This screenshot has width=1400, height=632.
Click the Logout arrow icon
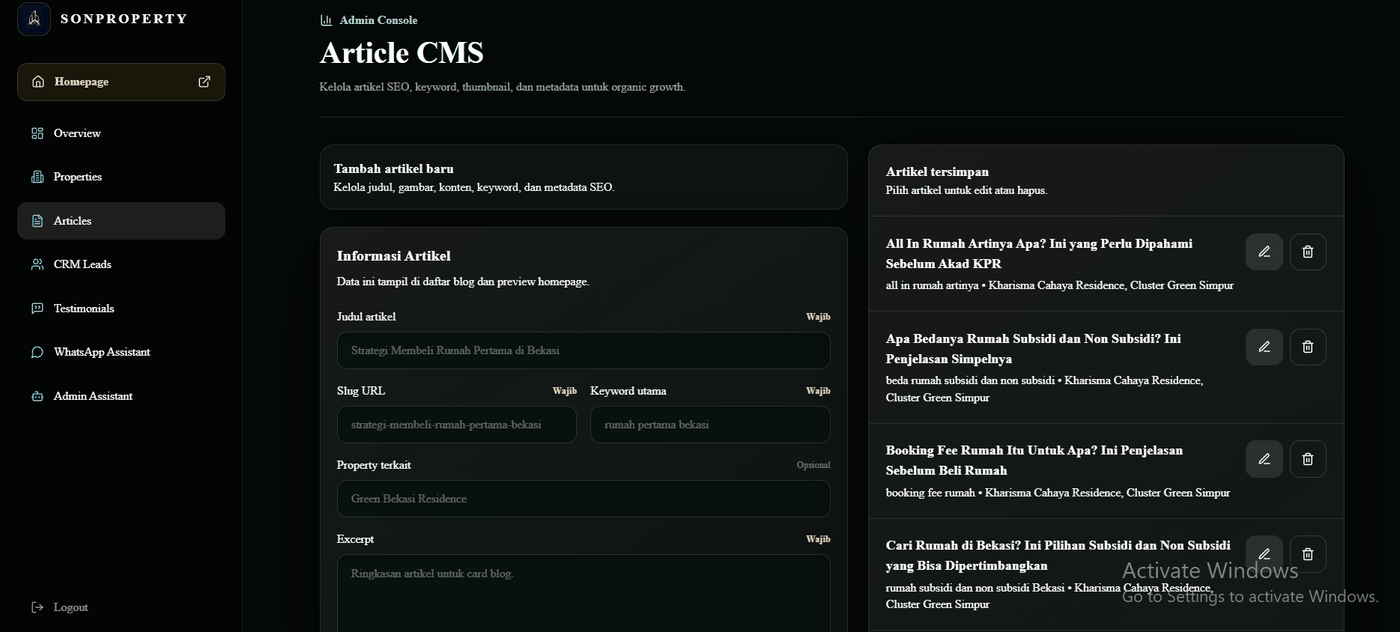37,607
